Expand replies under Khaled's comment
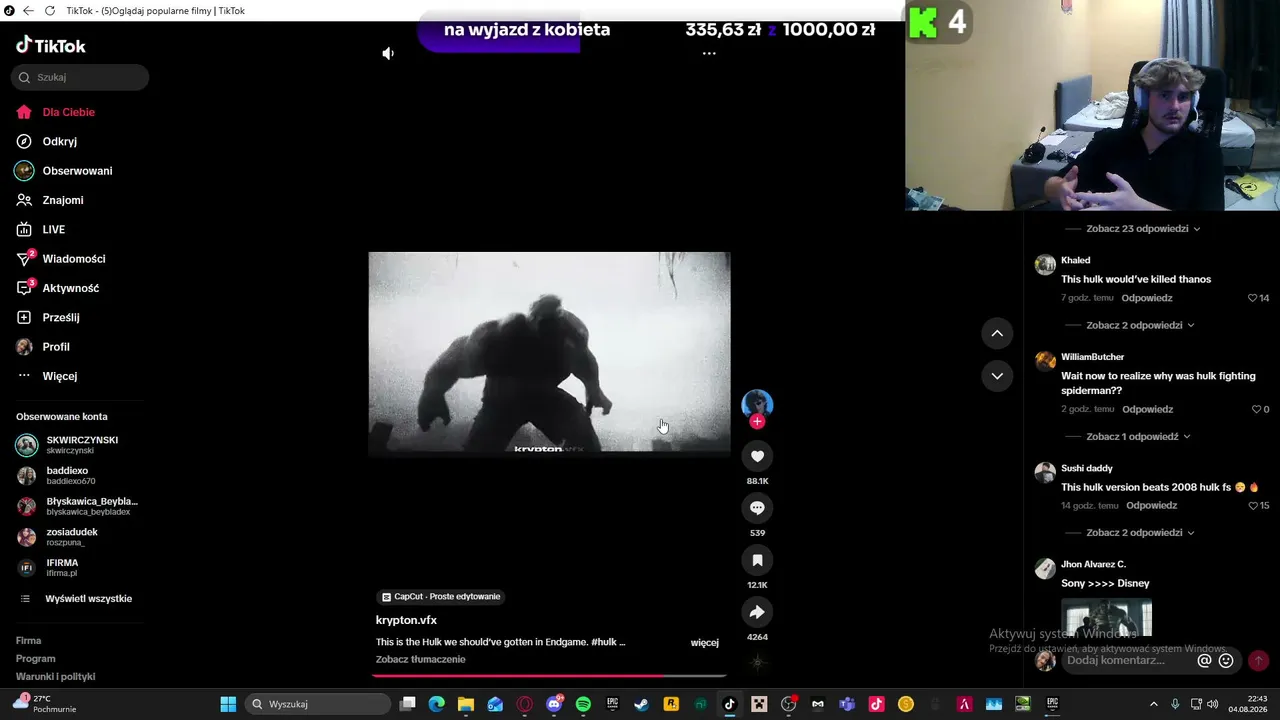This screenshot has width=1280, height=720. tap(1140, 325)
